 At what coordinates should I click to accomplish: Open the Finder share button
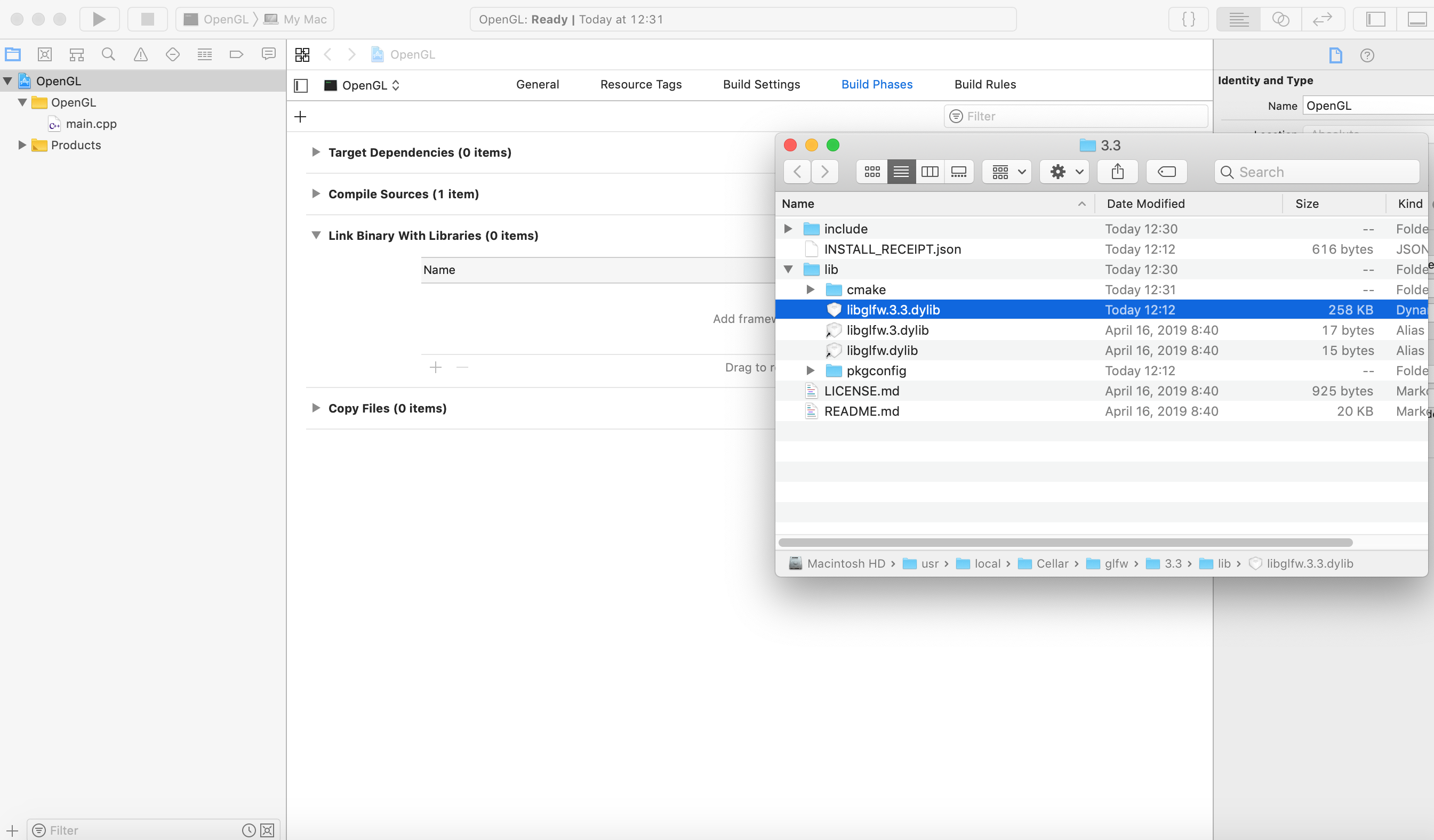pos(1117,171)
